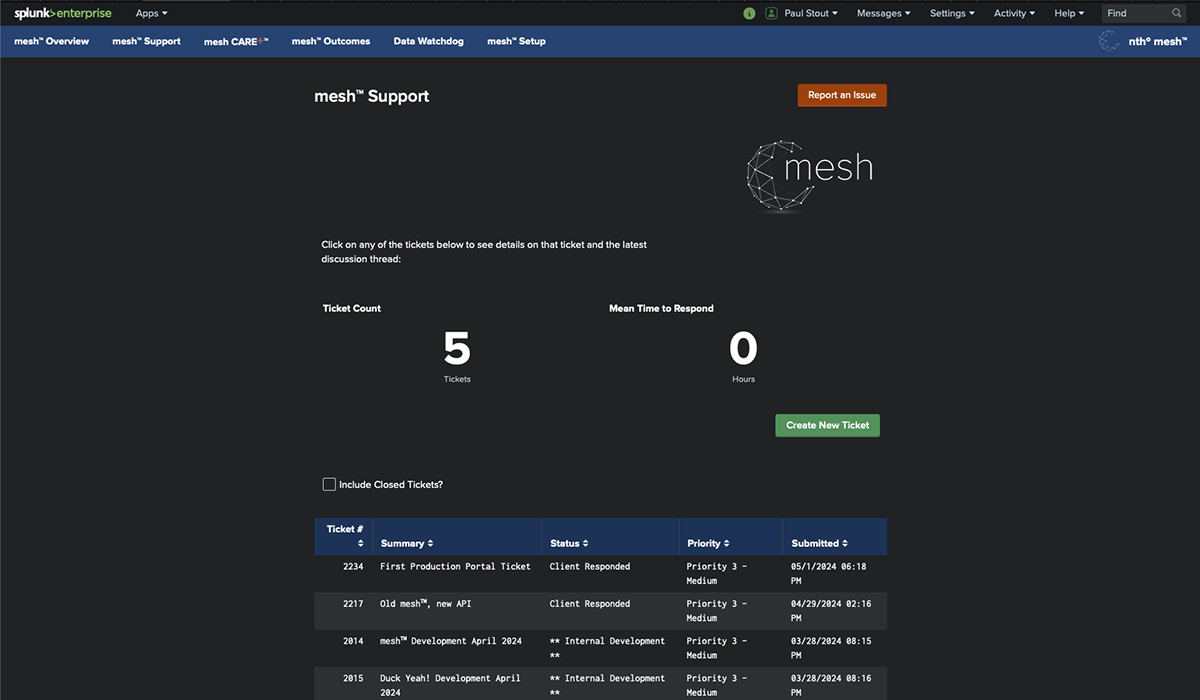Open ticket number 2014
The height and width of the screenshot is (700, 1200).
pos(353,641)
